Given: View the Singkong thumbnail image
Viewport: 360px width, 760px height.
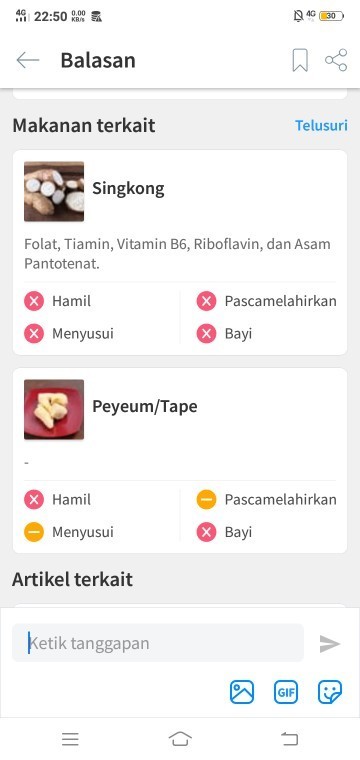Looking at the screenshot, I should coord(54,191).
